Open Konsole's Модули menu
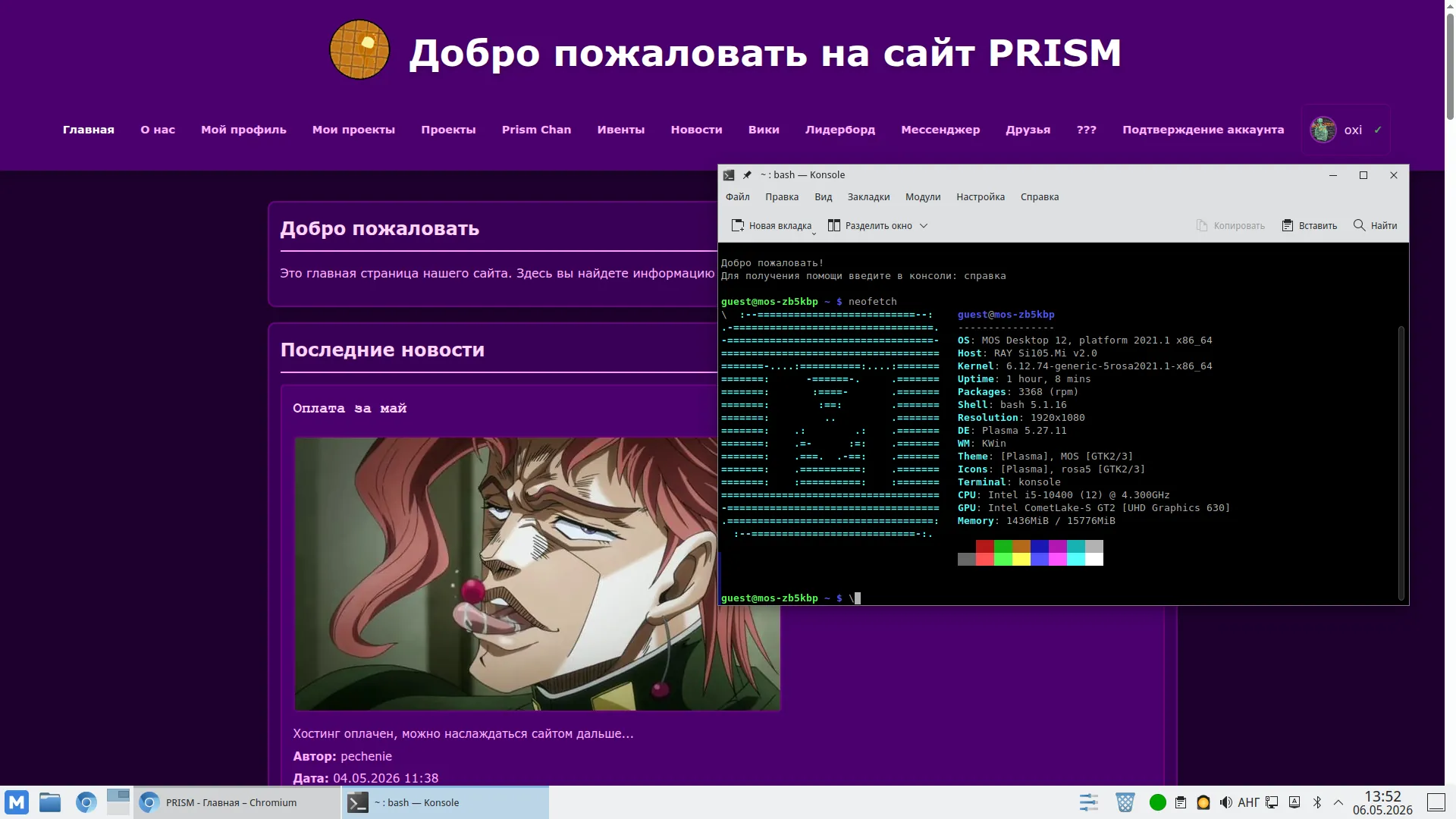This screenshot has width=1456, height=819. (x=923, y=197)
